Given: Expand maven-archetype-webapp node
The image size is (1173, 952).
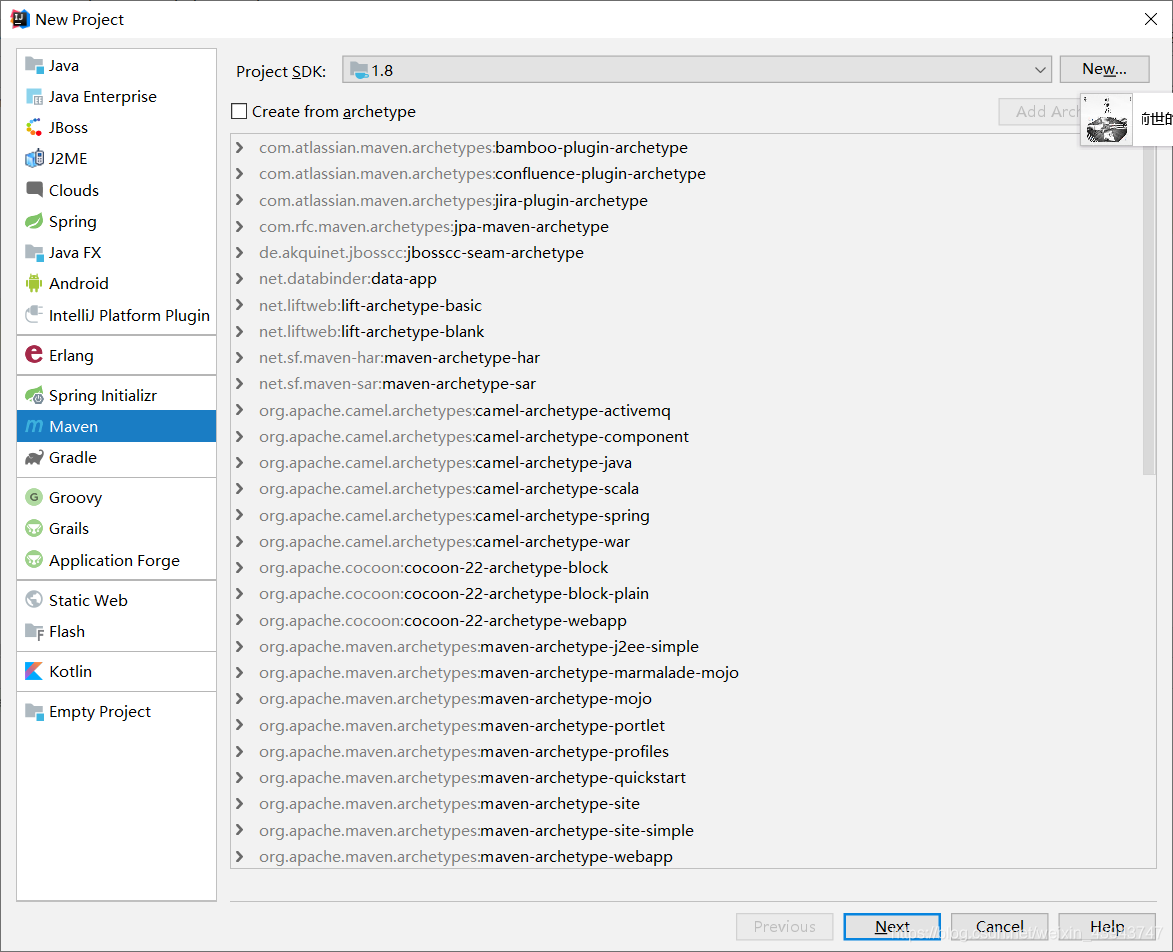Looking at the screenshot, I should (x=239, y=856).
